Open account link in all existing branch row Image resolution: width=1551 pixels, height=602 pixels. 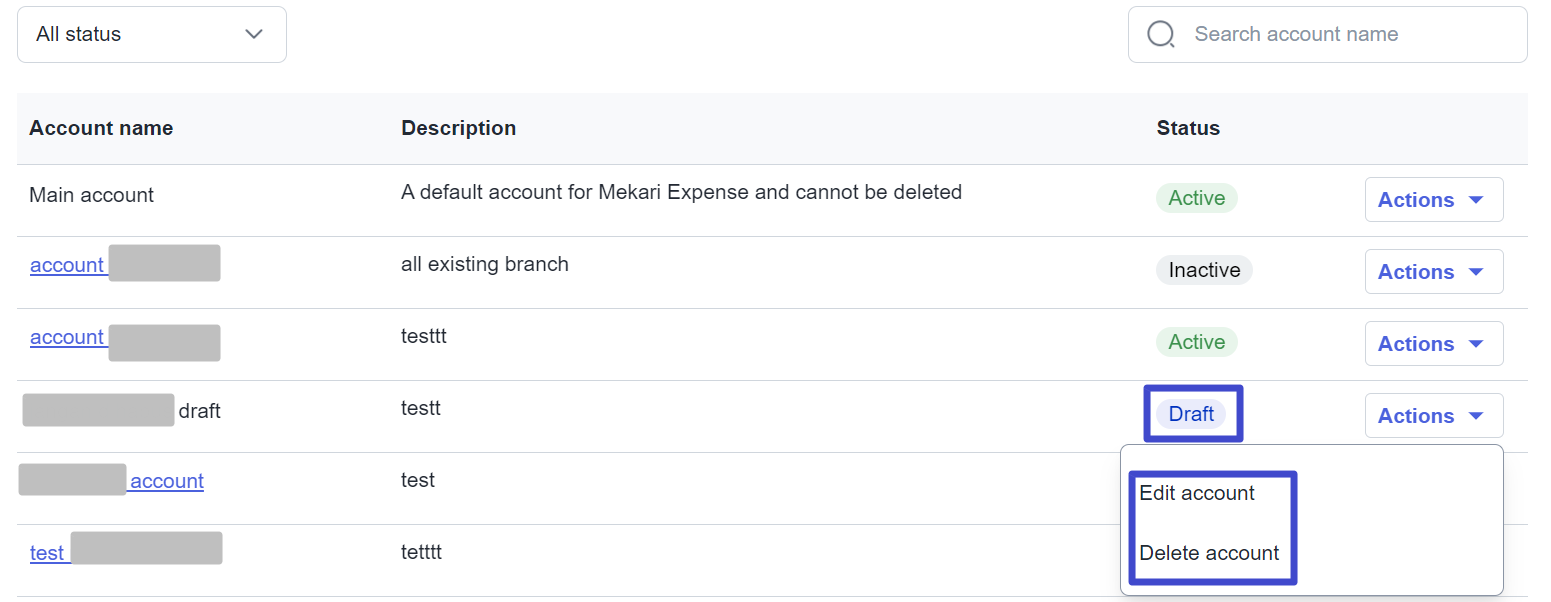tap(67, 265)
